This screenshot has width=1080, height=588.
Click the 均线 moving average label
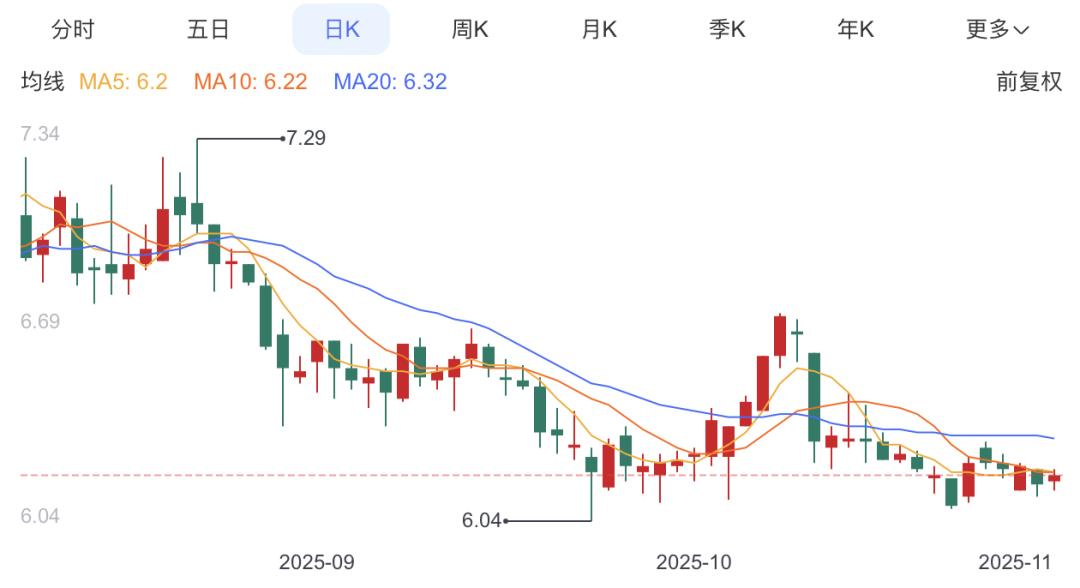coord(43,82)
